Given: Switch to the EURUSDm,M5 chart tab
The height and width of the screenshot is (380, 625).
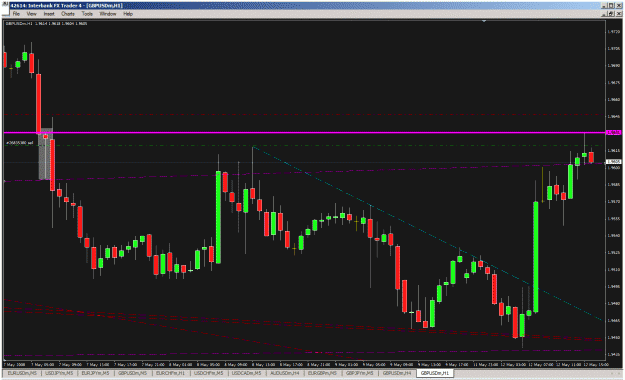Looking at the screenshot, I should pos(22,373).
